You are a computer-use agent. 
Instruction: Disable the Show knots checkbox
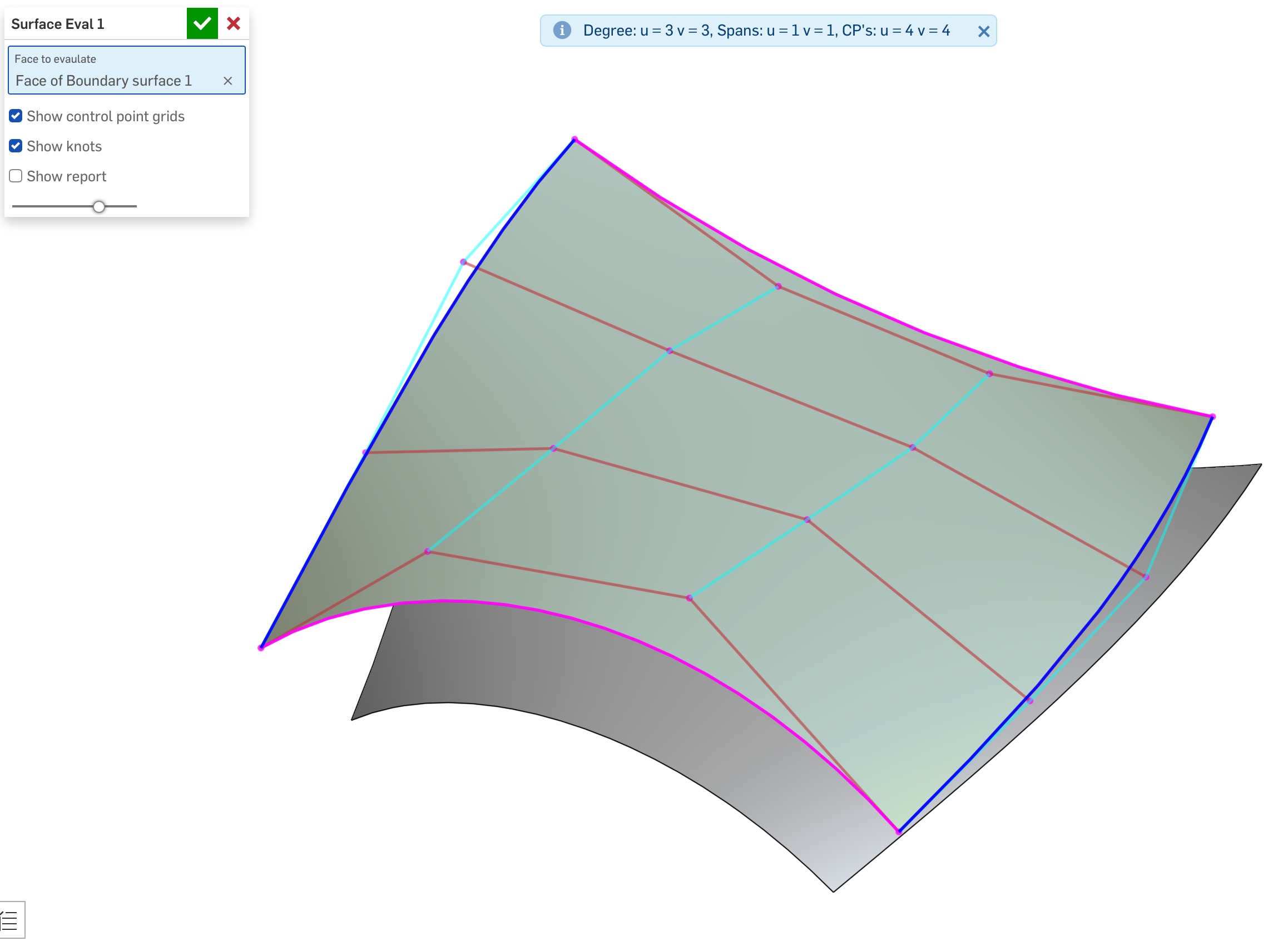(16, 146)
